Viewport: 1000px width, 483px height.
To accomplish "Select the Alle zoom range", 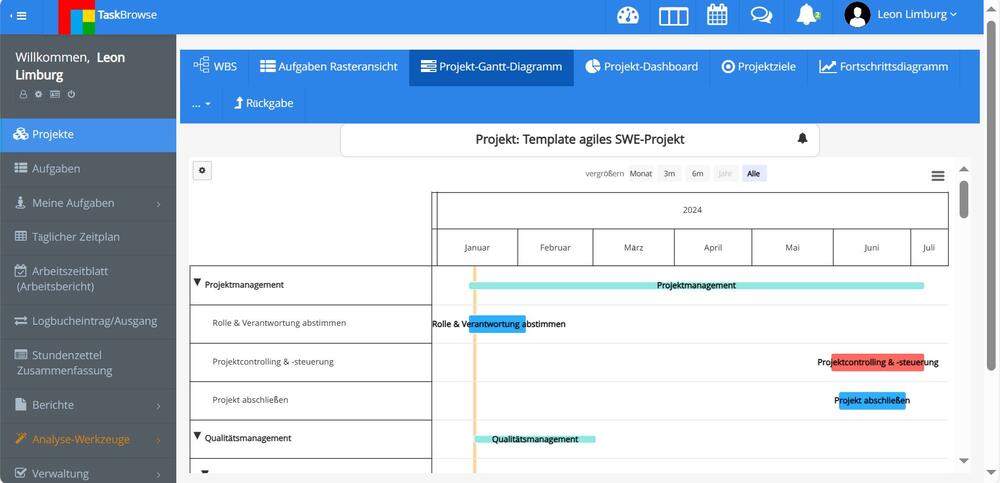I will (753, 174).
